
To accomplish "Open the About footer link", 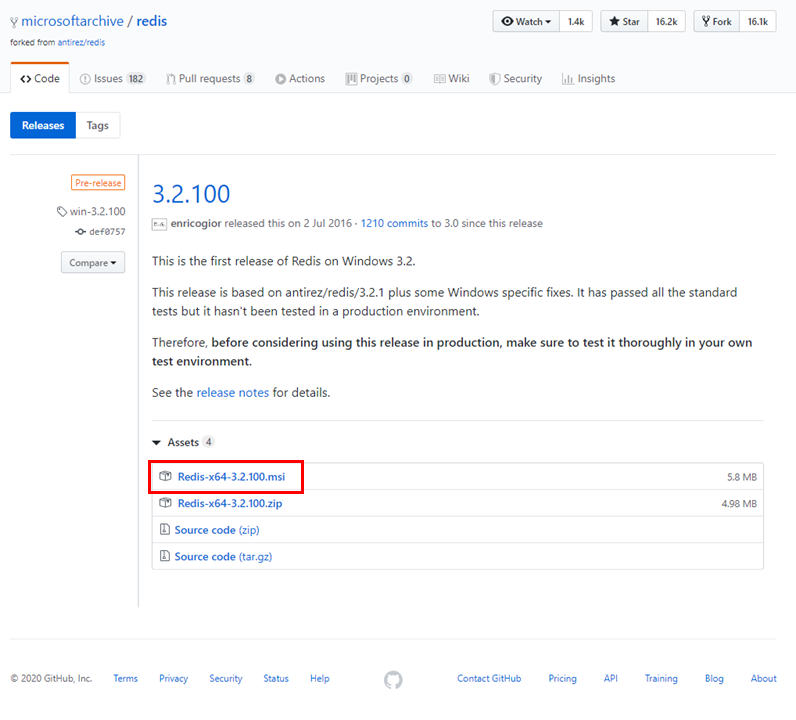I will (x=764, y=678).
